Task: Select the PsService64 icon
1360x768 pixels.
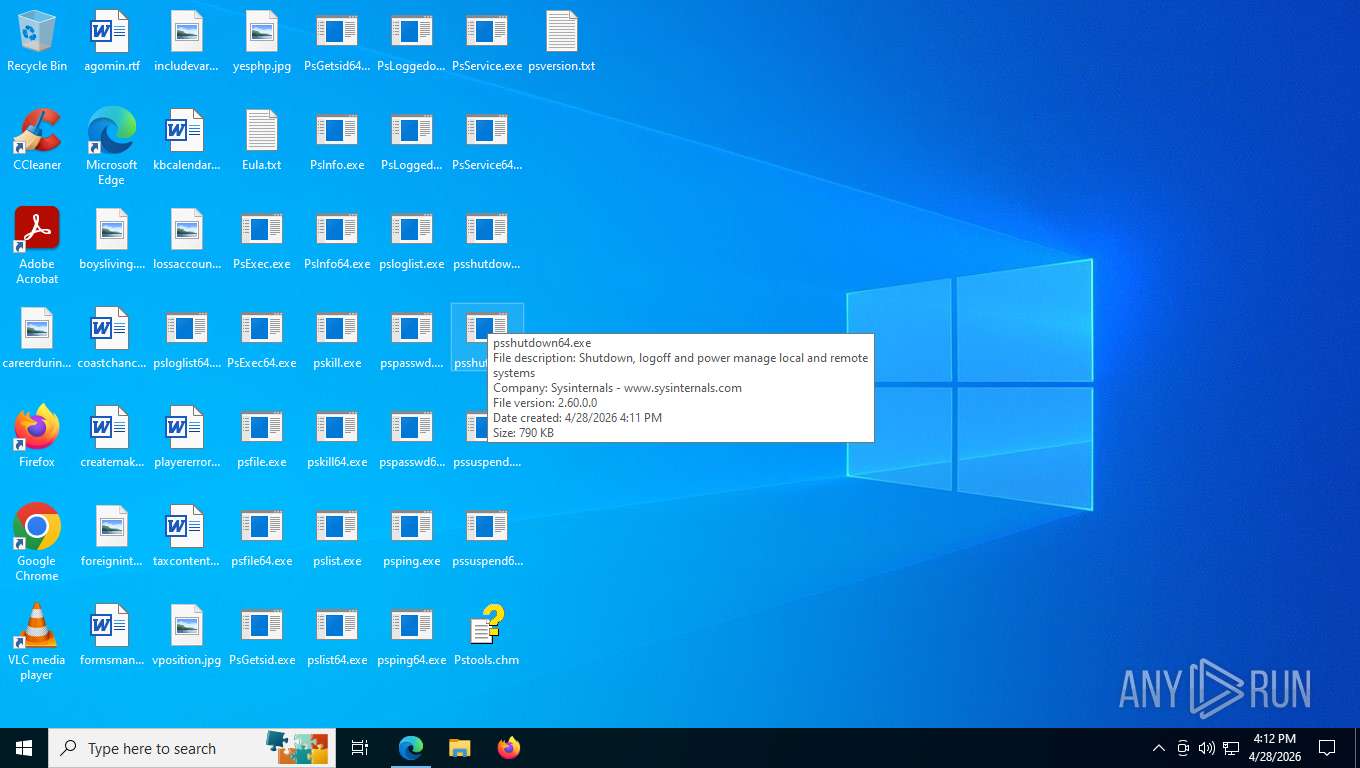Action: [486, 141]
